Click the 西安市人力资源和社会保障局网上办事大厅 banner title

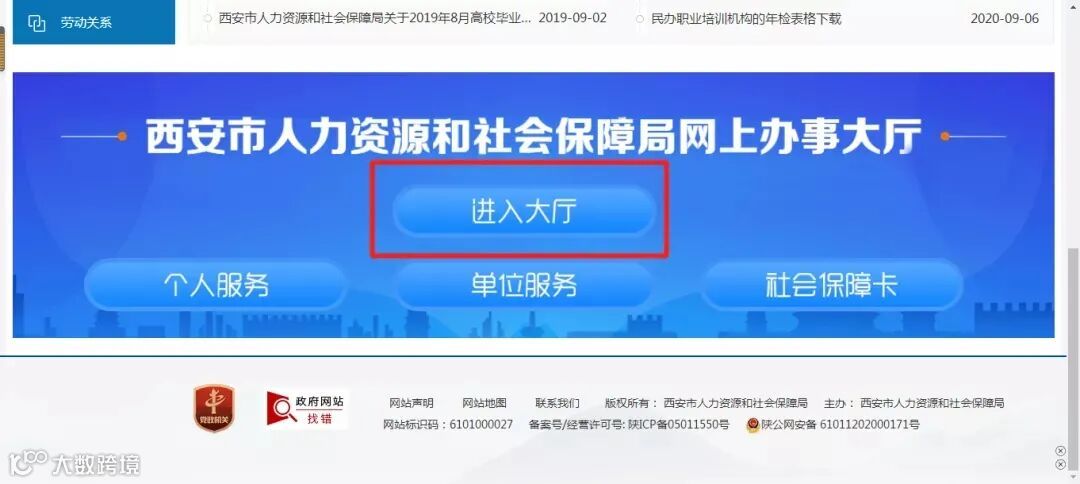[x=534, y=136]
